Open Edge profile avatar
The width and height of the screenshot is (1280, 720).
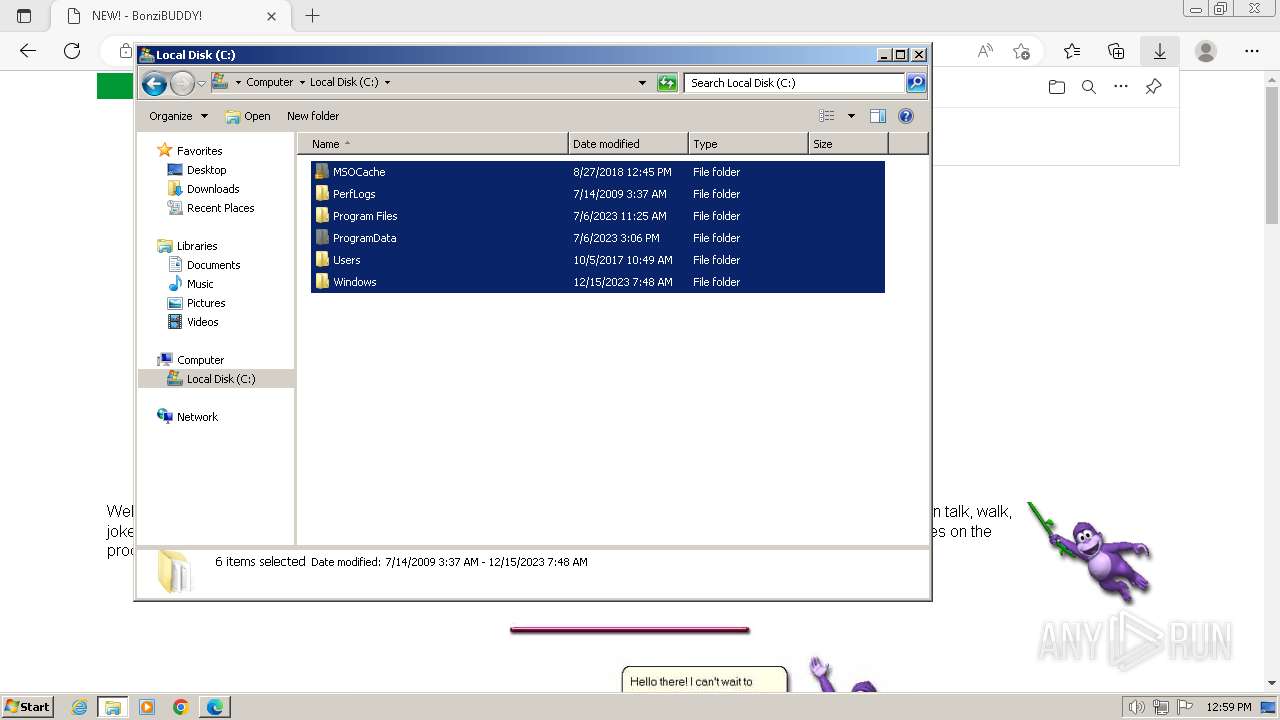coord(1206,51)
